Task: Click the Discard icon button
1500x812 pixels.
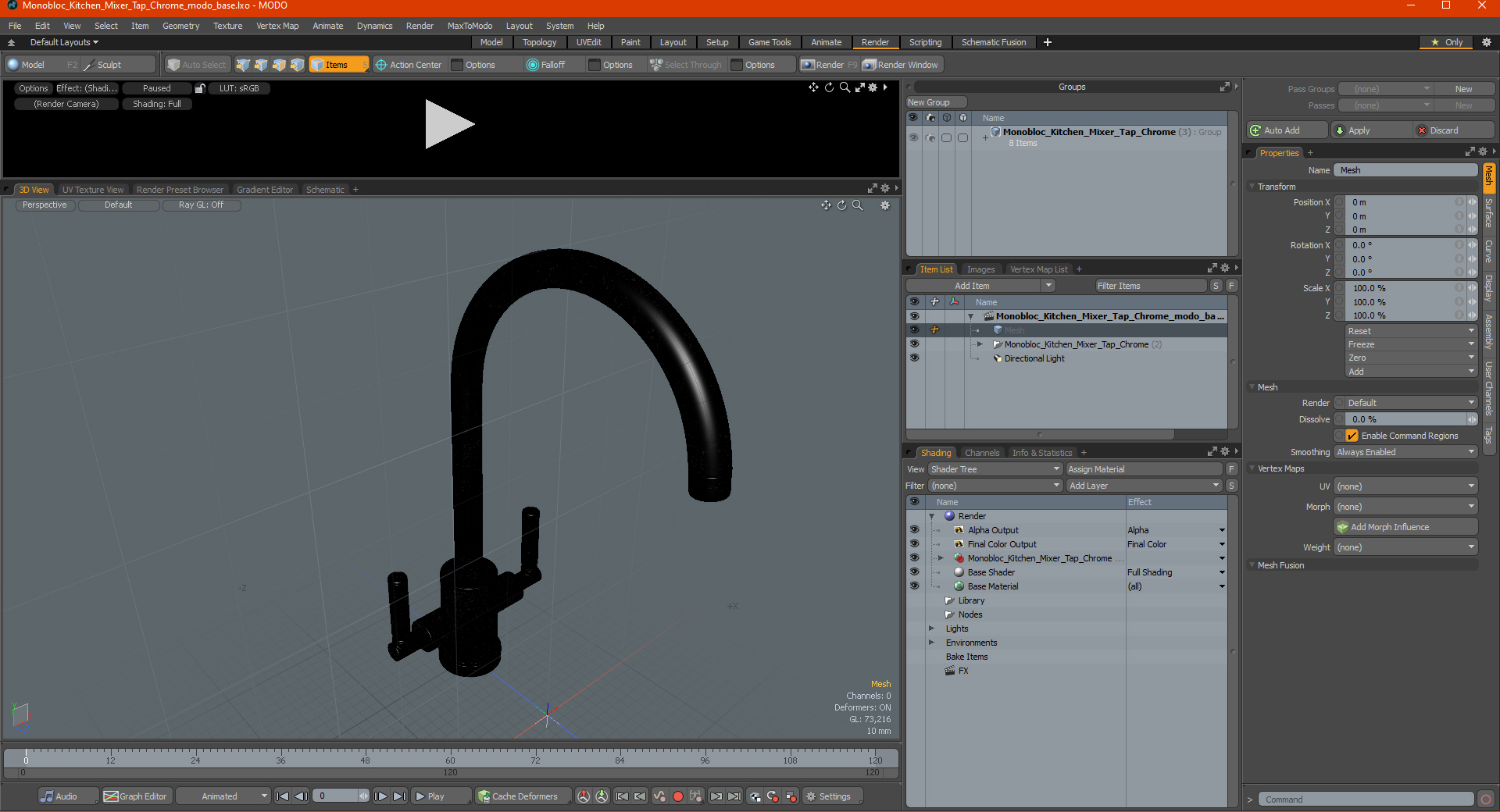Action: click(x=1454, y=130)
